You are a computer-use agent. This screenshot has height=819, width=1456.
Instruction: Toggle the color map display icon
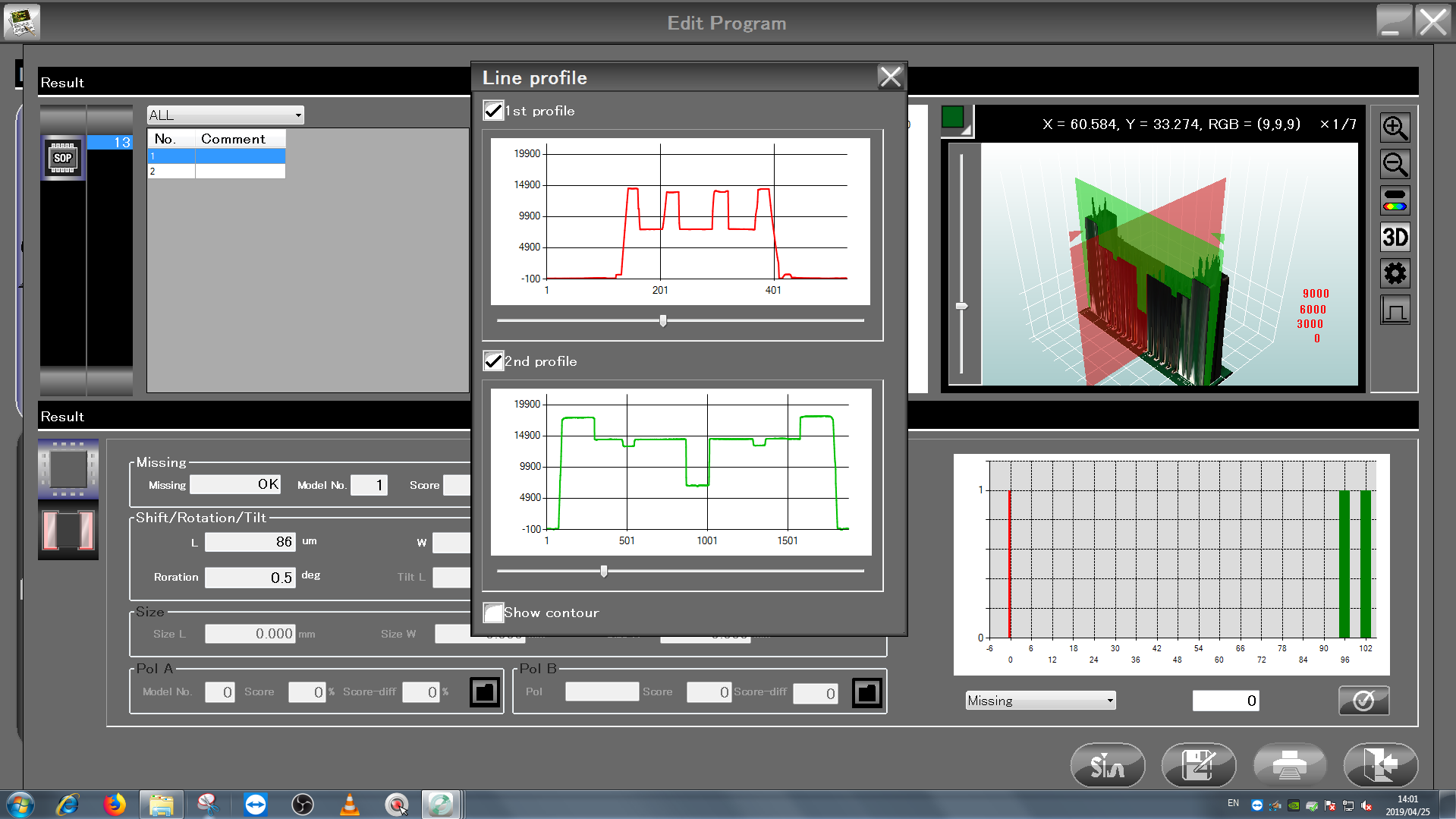(1395, 200)
